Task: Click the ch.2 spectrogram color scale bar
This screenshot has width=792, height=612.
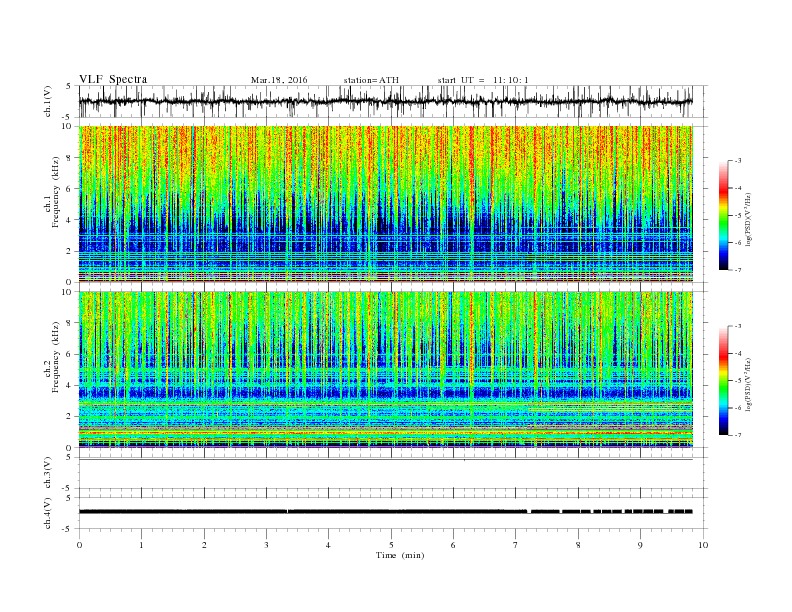Action: tap(724, 380)
